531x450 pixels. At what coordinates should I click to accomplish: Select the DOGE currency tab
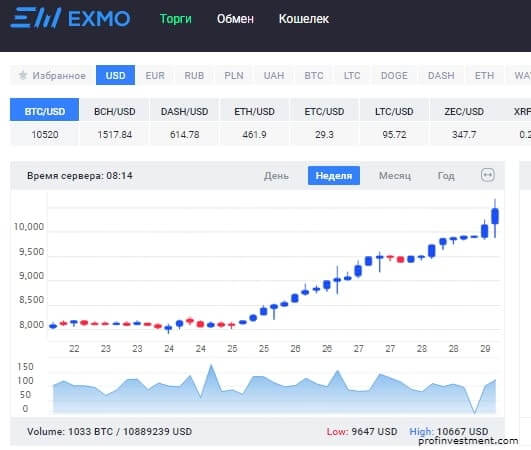click(x=395, y=75)
